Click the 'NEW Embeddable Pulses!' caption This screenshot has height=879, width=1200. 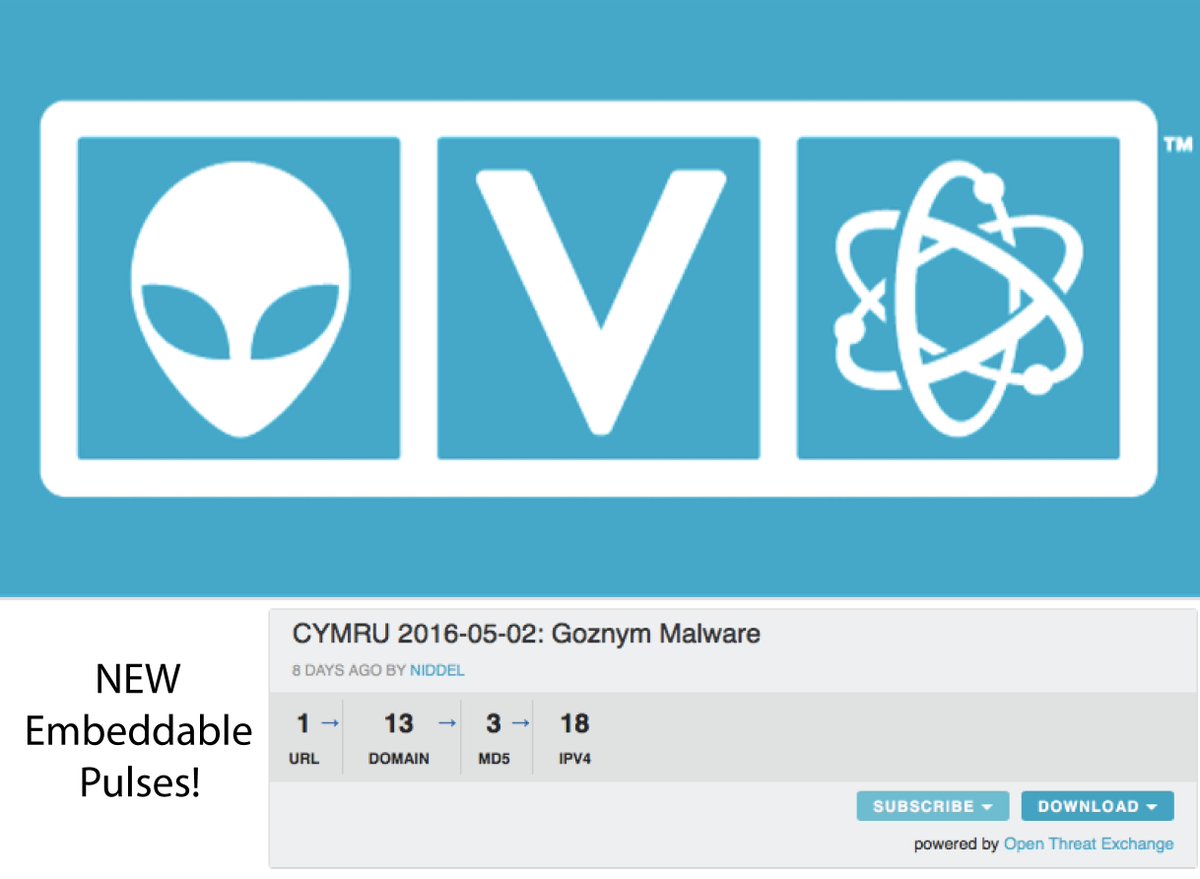(x=139, y=732)
